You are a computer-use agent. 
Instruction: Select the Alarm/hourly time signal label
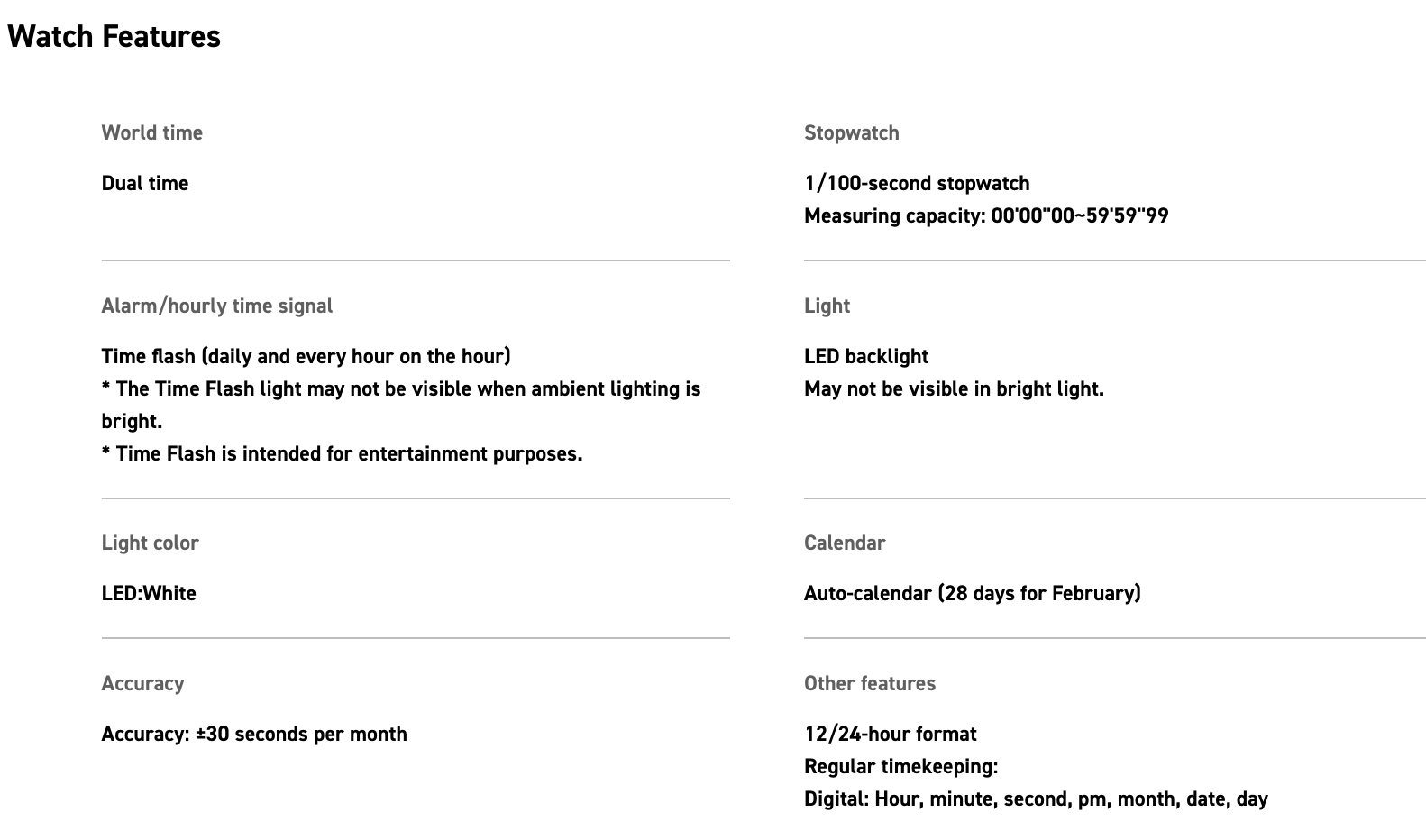(x=216, y=306)
